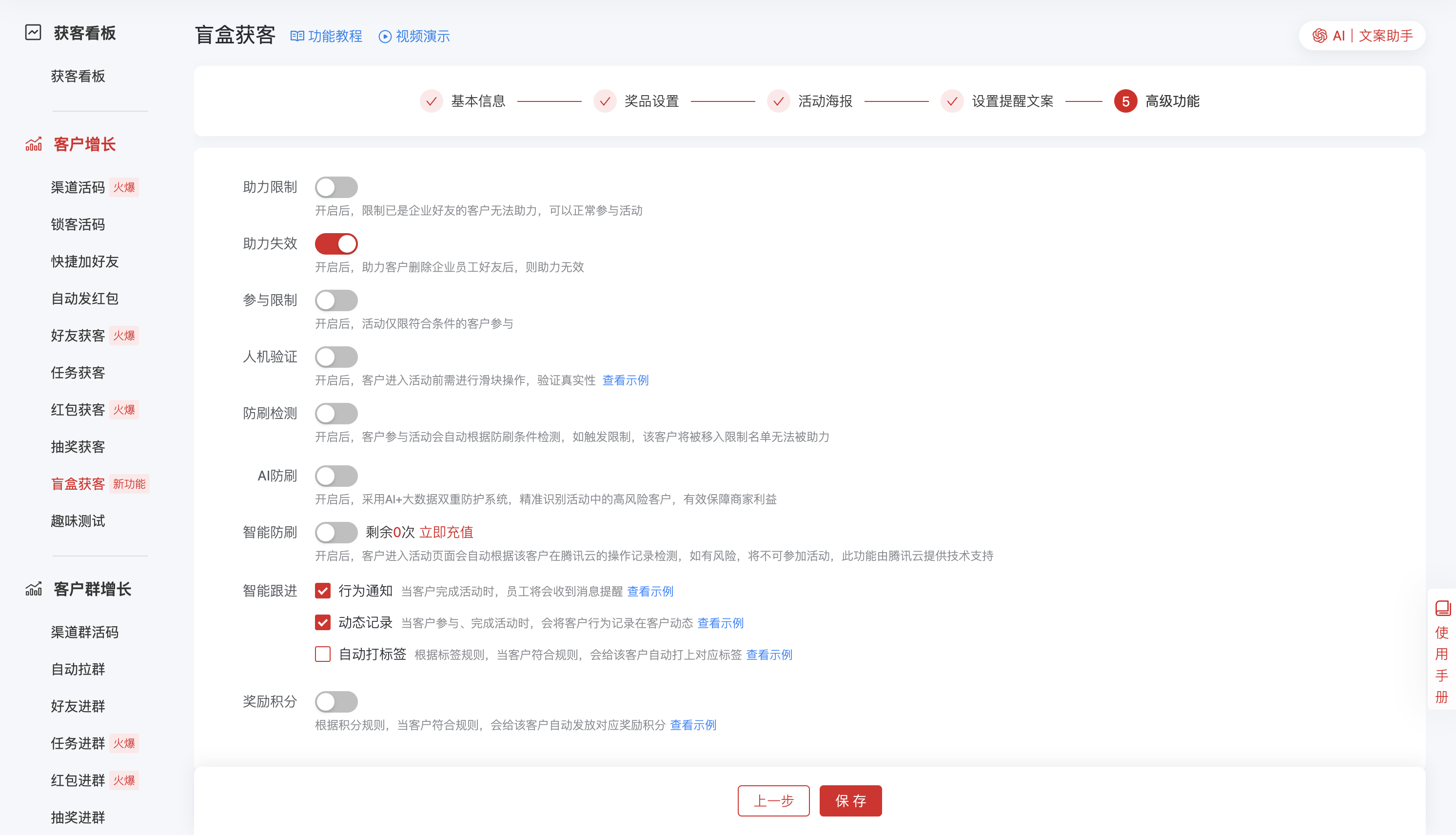Check the 自动打标签 checkbox
The height and width of the screenshot is (836, 1456).
coord(322,654)
